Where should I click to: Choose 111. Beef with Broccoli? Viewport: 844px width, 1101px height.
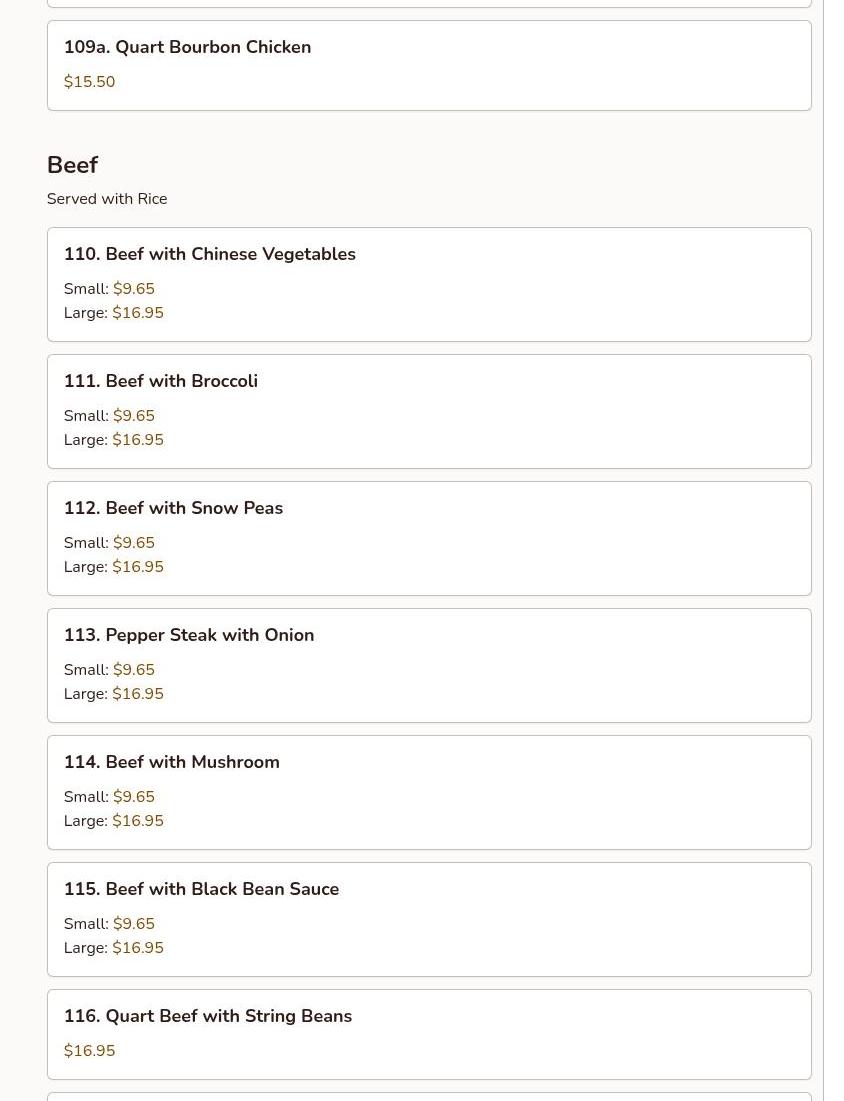[181, 381]
